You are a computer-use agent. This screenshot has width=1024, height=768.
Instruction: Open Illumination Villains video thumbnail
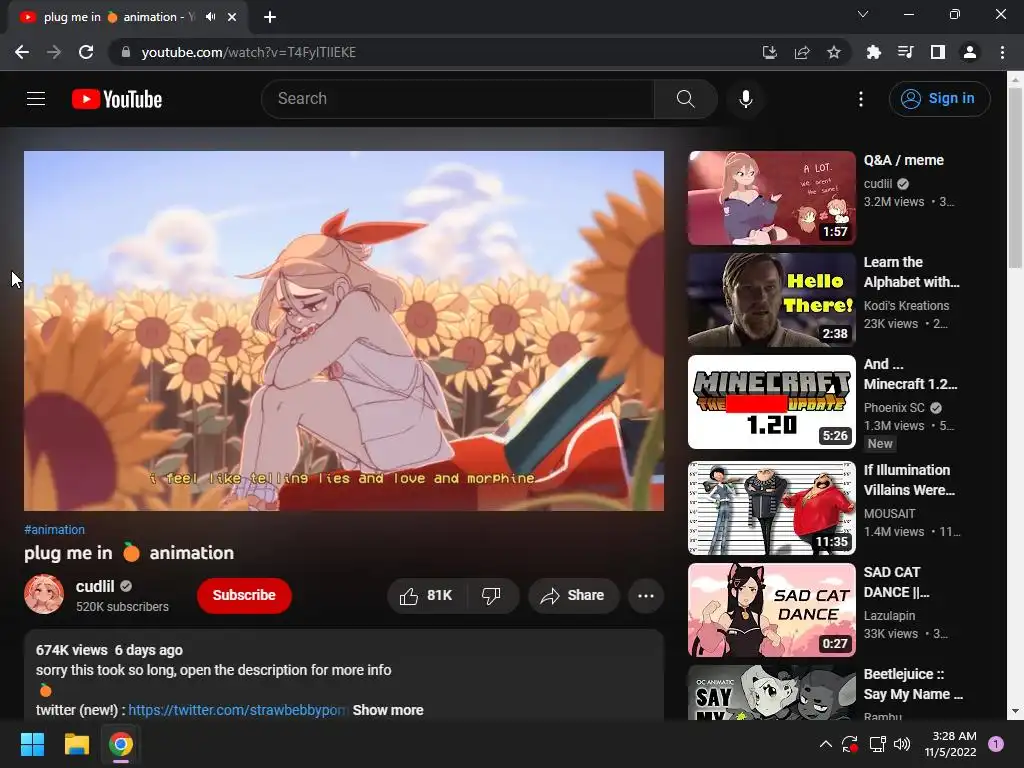771,507
